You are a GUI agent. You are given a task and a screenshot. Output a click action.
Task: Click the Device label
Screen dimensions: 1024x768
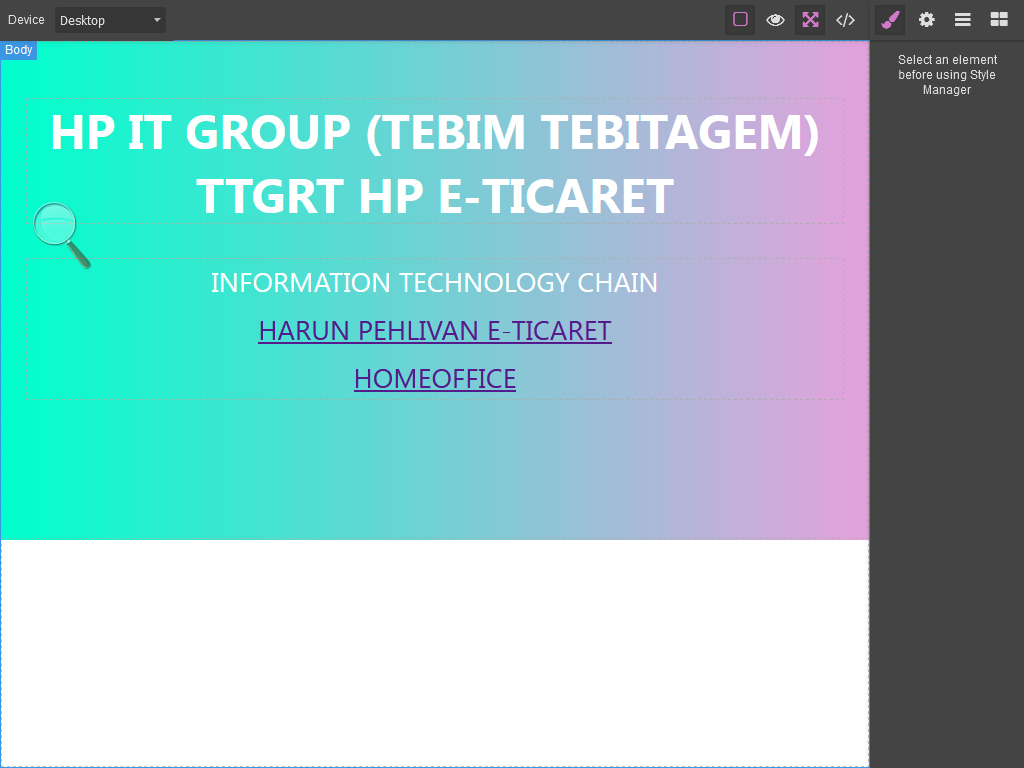point(26,20)
